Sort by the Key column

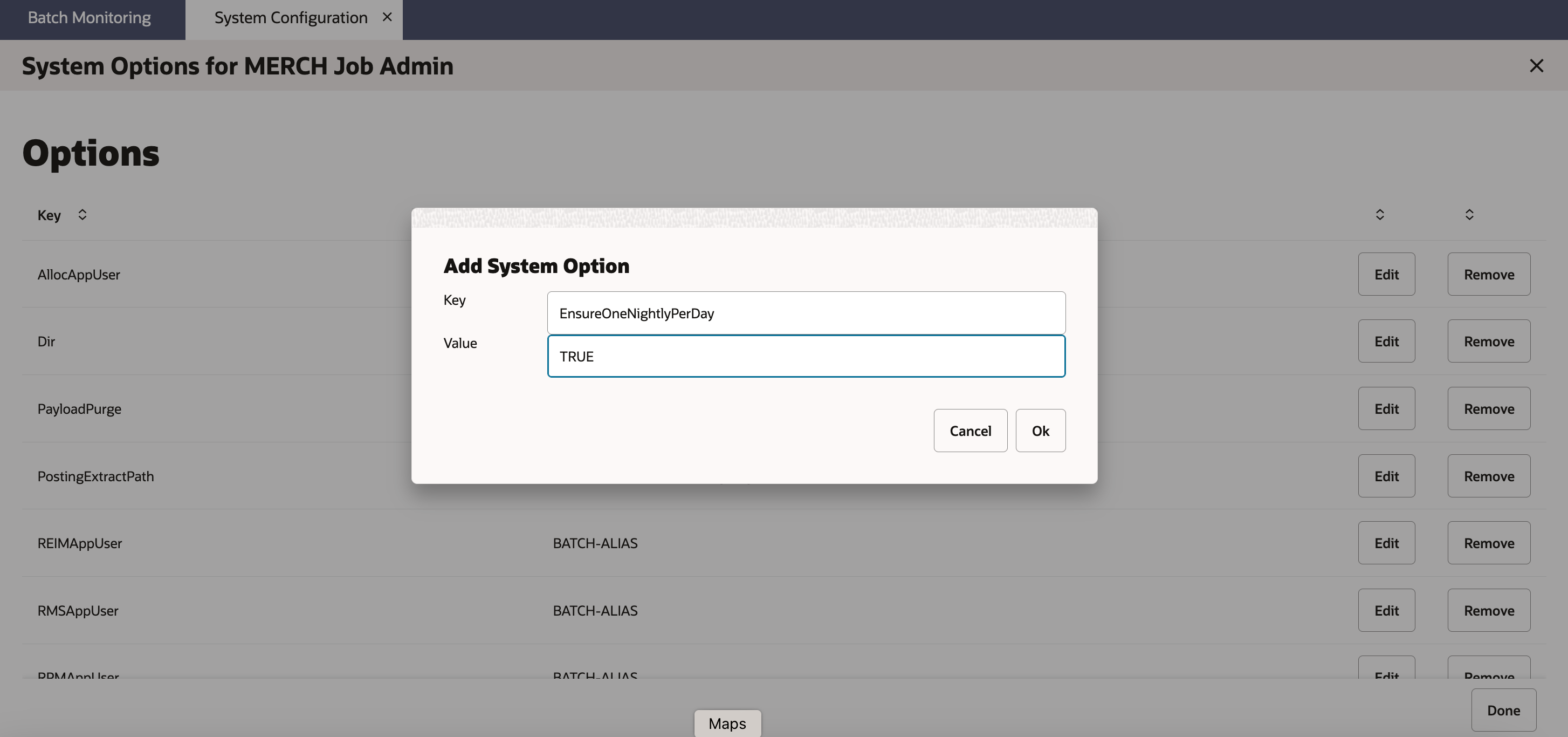pyautogui.click(x=82, y=214)
